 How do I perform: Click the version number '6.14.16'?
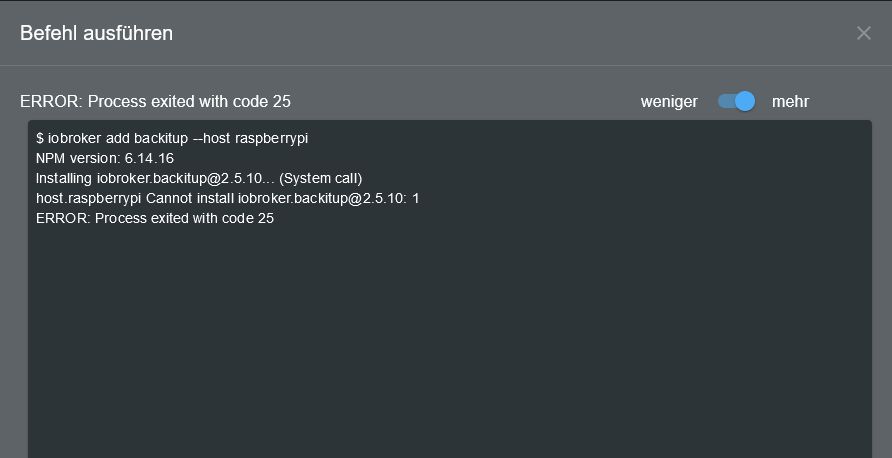tap(149, 158)
